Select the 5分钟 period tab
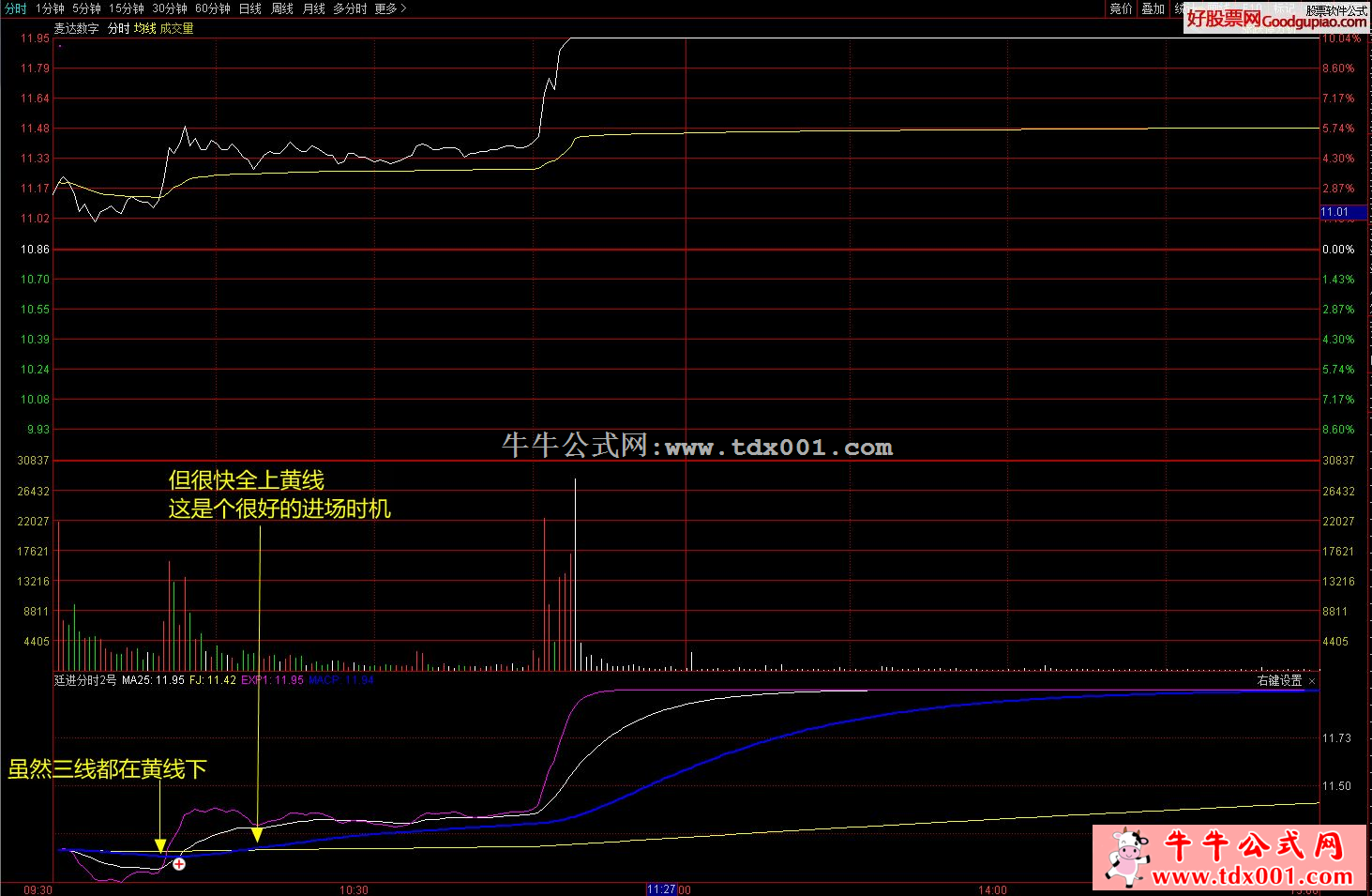Image resolution: width=1372 pixels, height=896 pixels. pyautogui.click(x=86, y=8)
